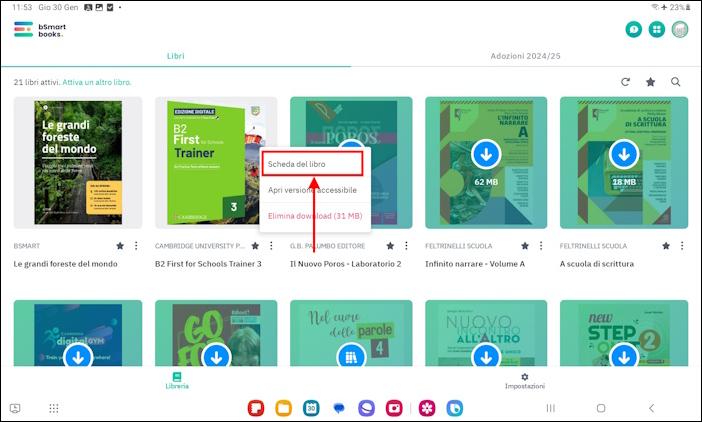
Task: Click the title B2 First for Schools Trainer 3
Action: point(208,264)
